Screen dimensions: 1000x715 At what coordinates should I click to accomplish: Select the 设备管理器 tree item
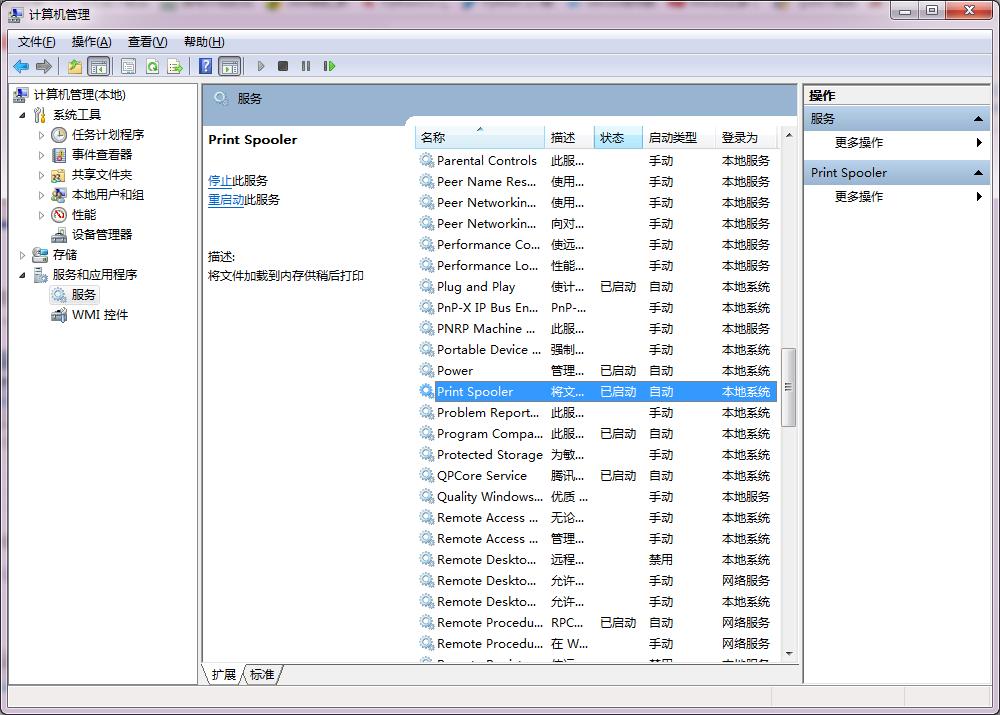(101, 235)
